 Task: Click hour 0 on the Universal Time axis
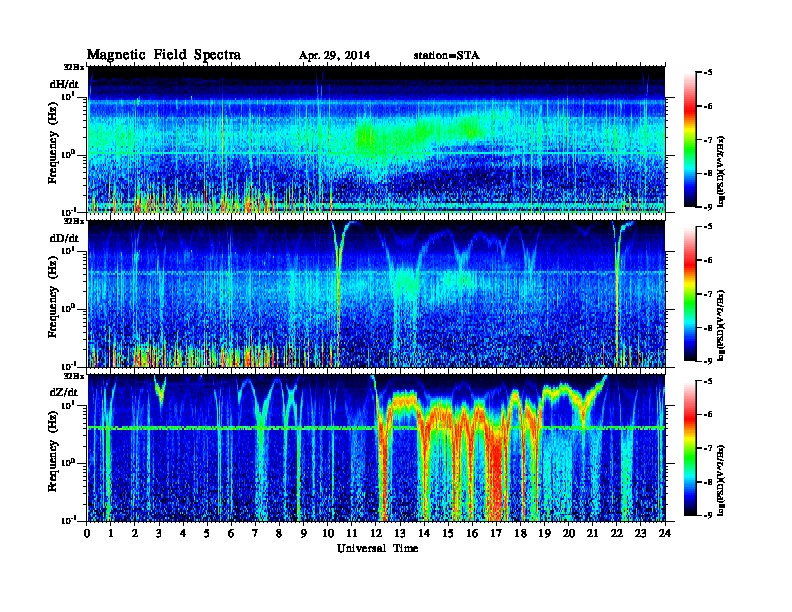pyautogui.click(x=87, y=533)
